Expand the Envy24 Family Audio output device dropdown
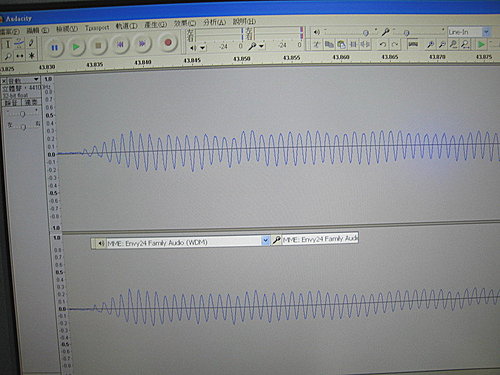 pyautogui.click(x=265, y=240)
